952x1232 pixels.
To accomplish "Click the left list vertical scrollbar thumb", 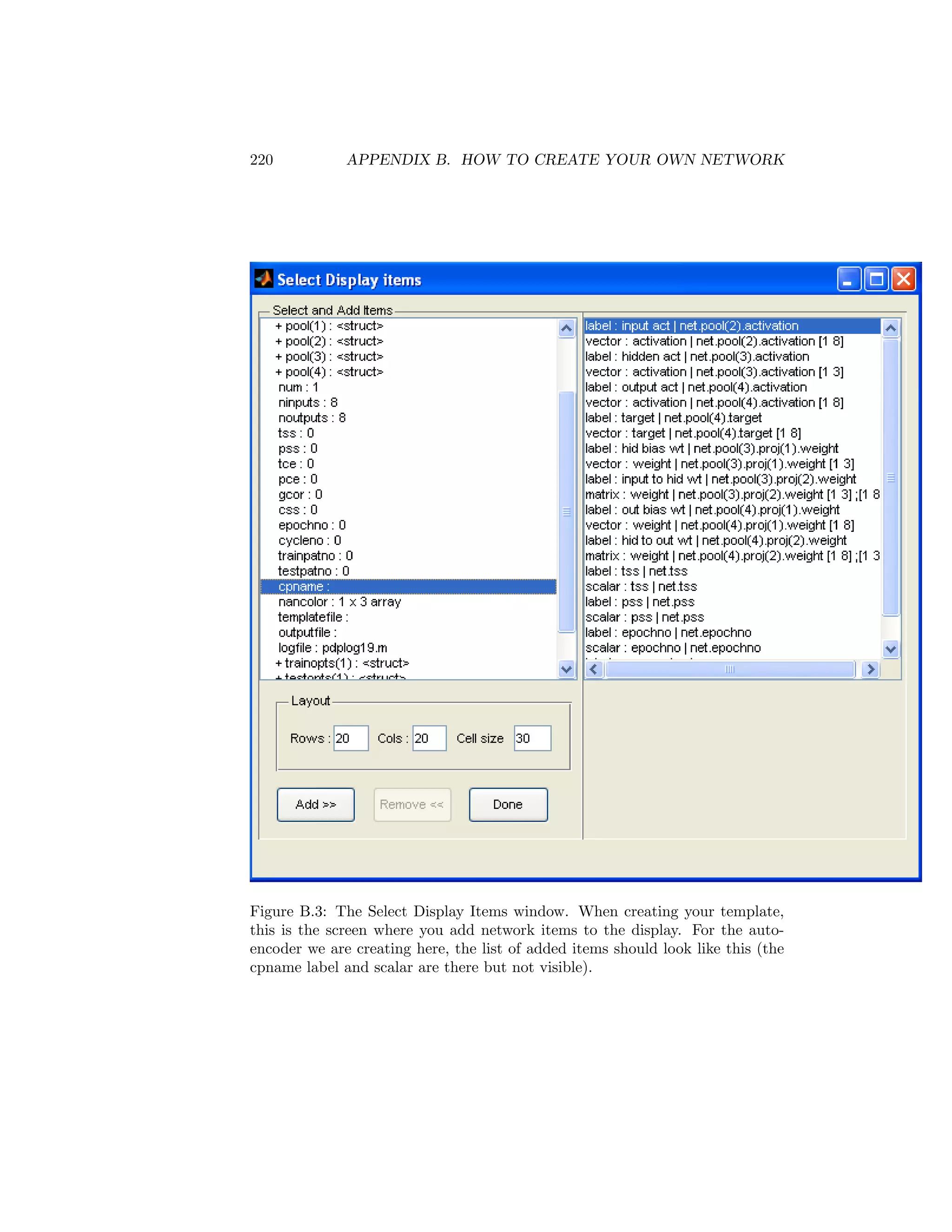I will [x=567, y=512].
